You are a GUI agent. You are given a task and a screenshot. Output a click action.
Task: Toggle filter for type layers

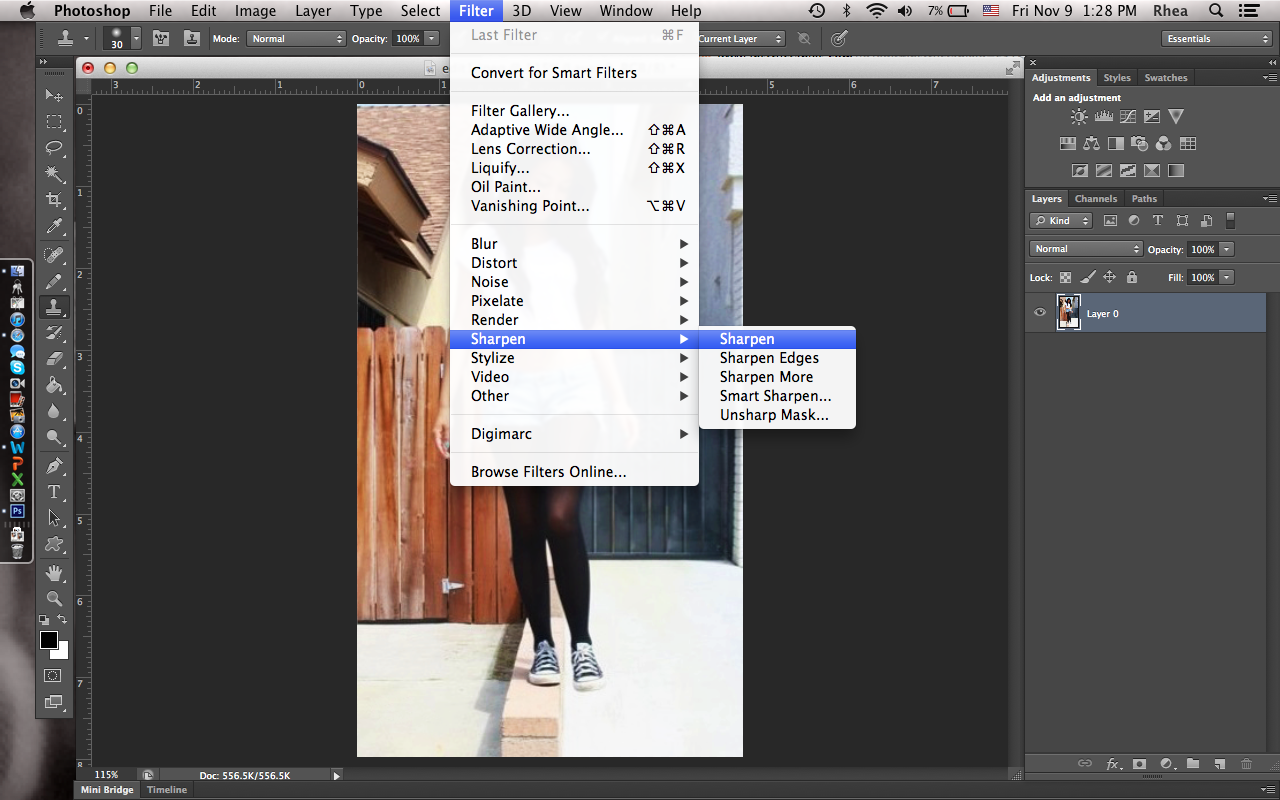[1158, 221]
